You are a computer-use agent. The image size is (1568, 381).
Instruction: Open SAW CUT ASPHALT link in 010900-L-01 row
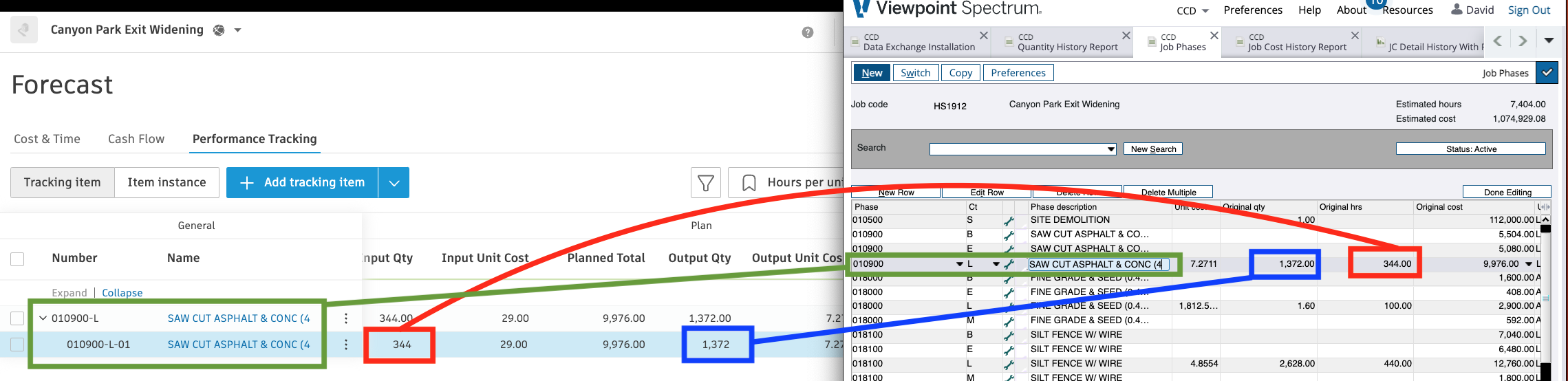click(239, 345)
